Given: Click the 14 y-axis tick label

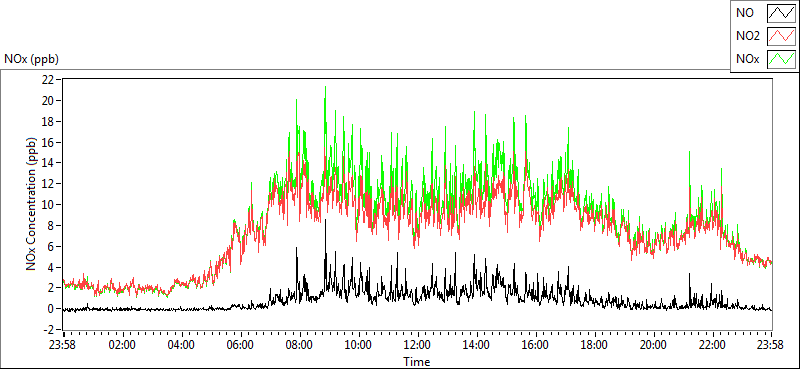Looking at the screenshot, I should (48, 163).
